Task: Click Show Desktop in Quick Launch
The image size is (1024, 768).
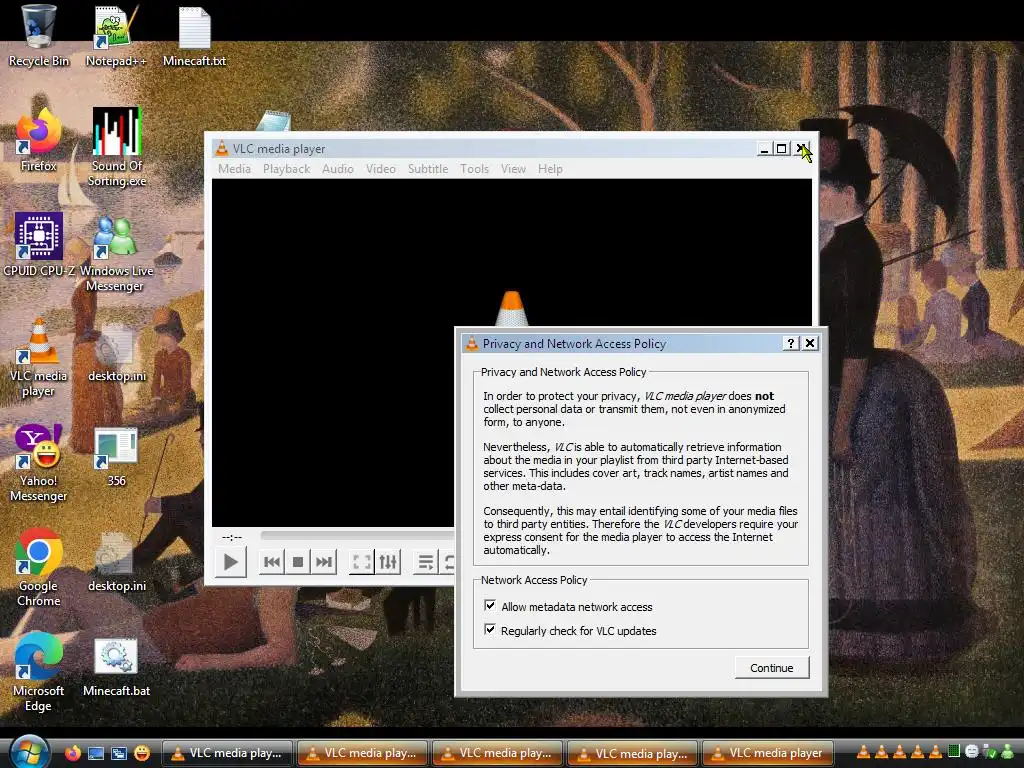Action: coord(95,753)
